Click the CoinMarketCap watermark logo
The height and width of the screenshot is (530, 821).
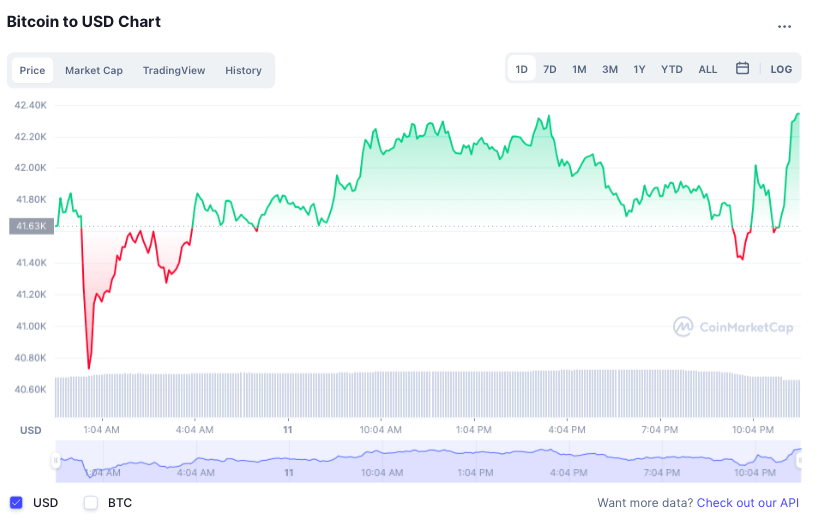point(734,327)
